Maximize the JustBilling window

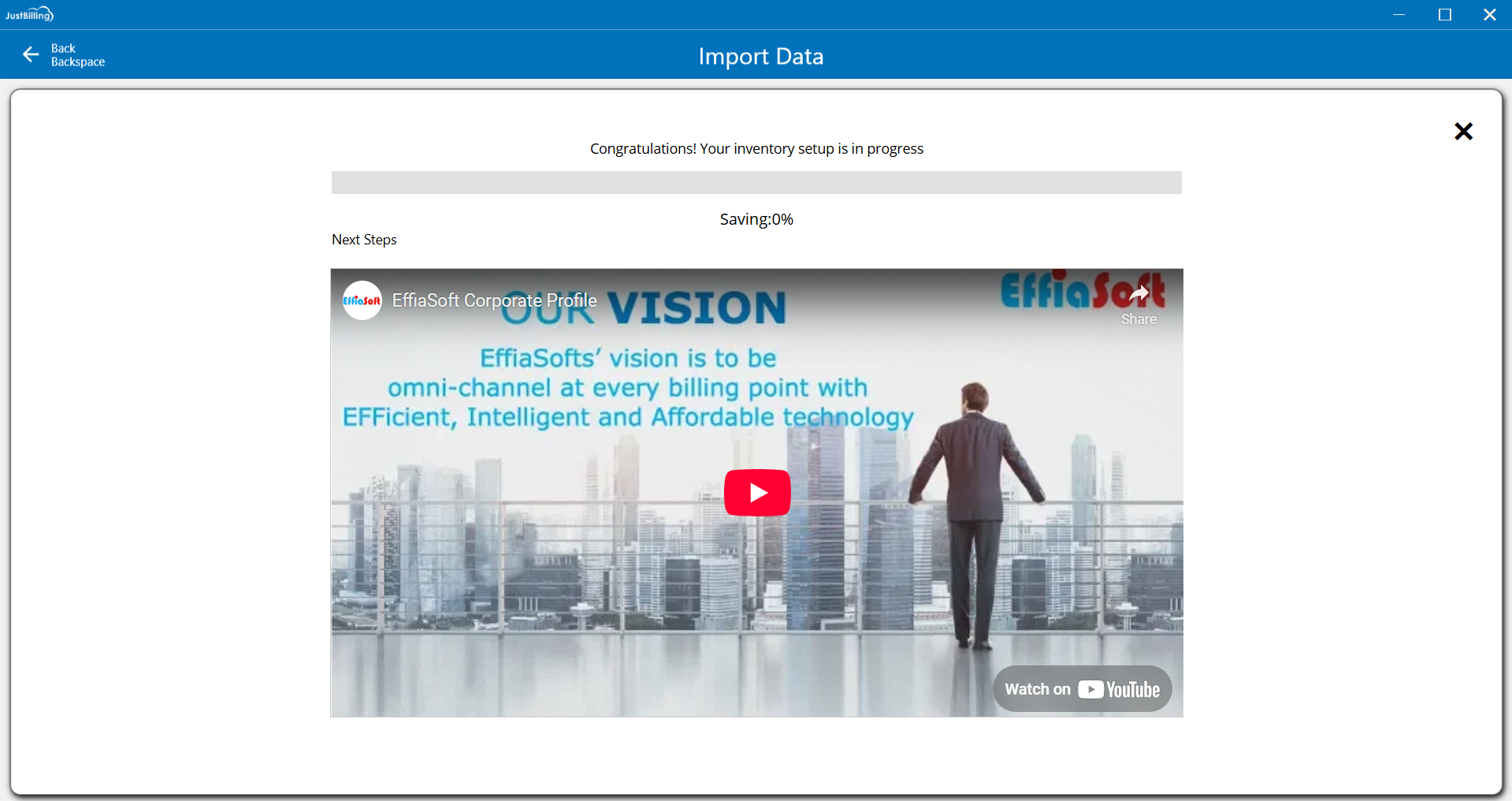point(1444,14)
